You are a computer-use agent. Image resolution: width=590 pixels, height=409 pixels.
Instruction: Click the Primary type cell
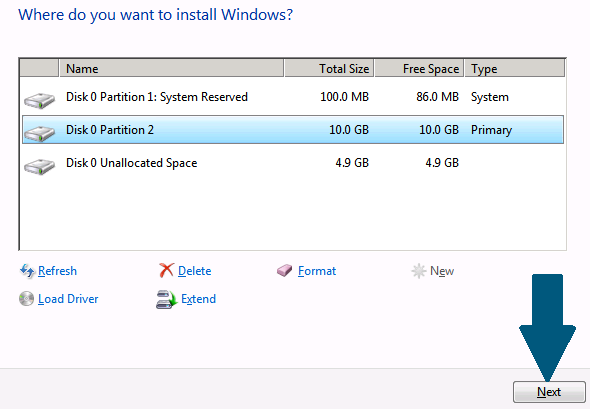click(x=491, y=130)
